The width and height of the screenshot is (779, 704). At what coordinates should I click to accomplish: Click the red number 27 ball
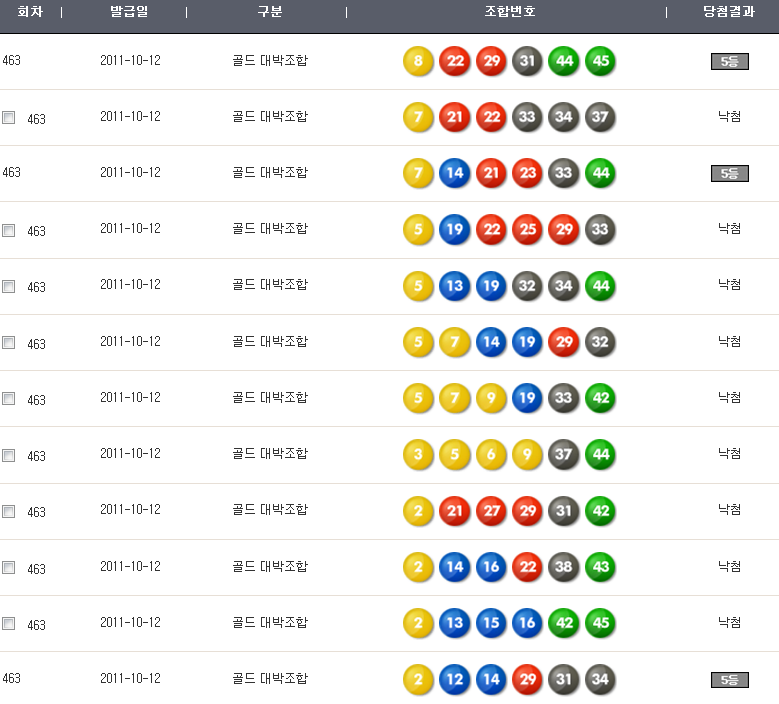(x=491, y=511)
